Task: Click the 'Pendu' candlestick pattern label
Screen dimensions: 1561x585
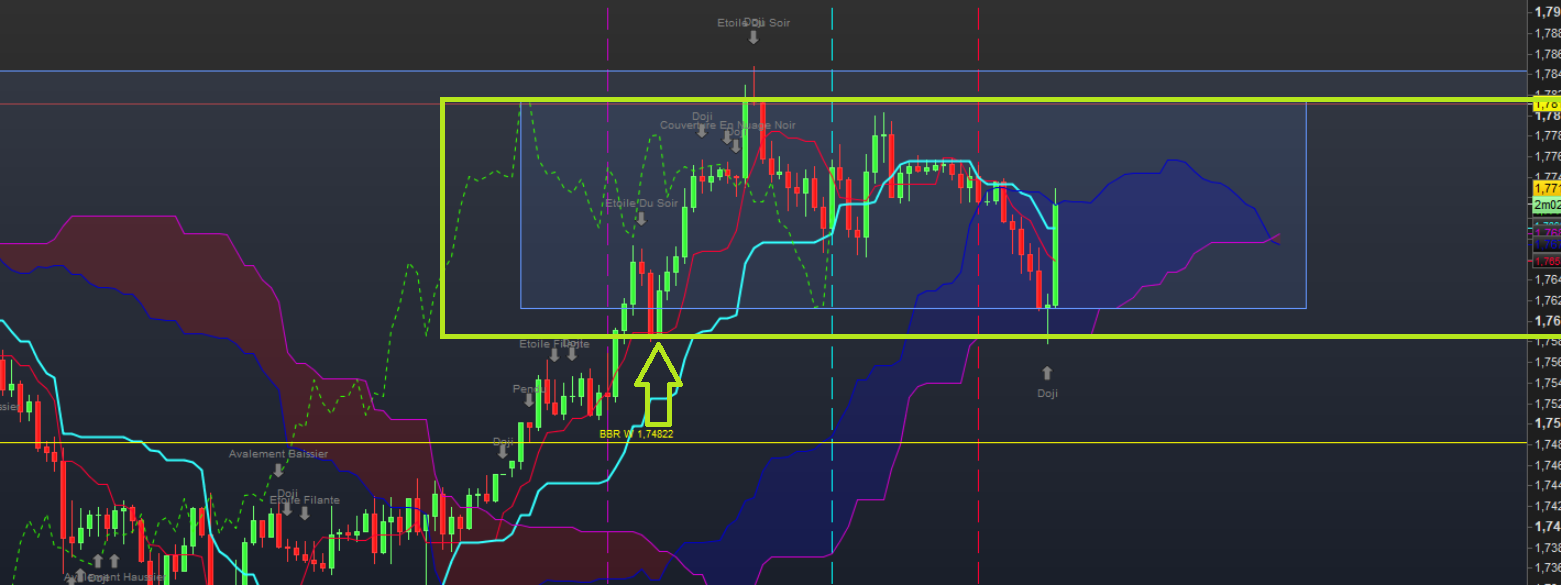Action: [x=527, y=388]
